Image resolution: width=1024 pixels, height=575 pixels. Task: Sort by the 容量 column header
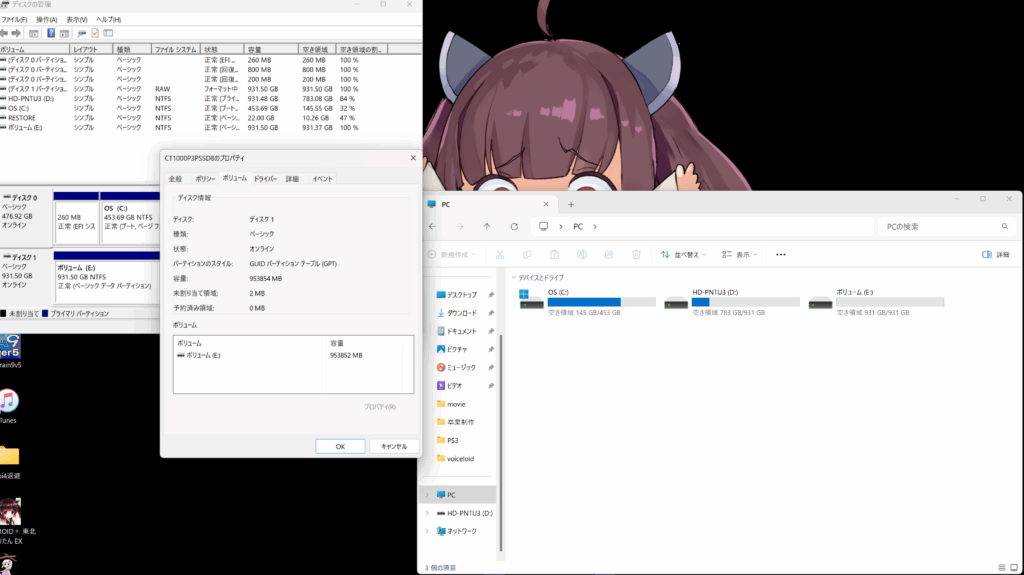271,50
